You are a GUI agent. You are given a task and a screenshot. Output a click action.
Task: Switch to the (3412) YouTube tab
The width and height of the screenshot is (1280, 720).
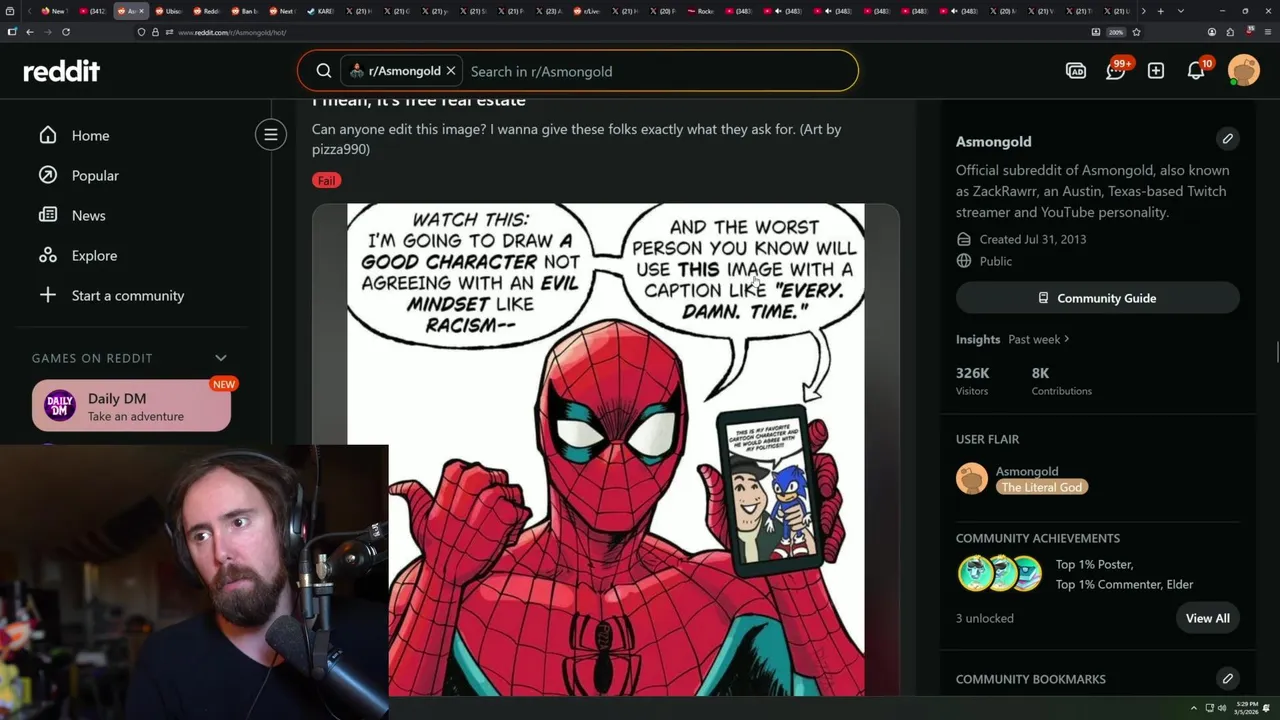coord(93,11)
